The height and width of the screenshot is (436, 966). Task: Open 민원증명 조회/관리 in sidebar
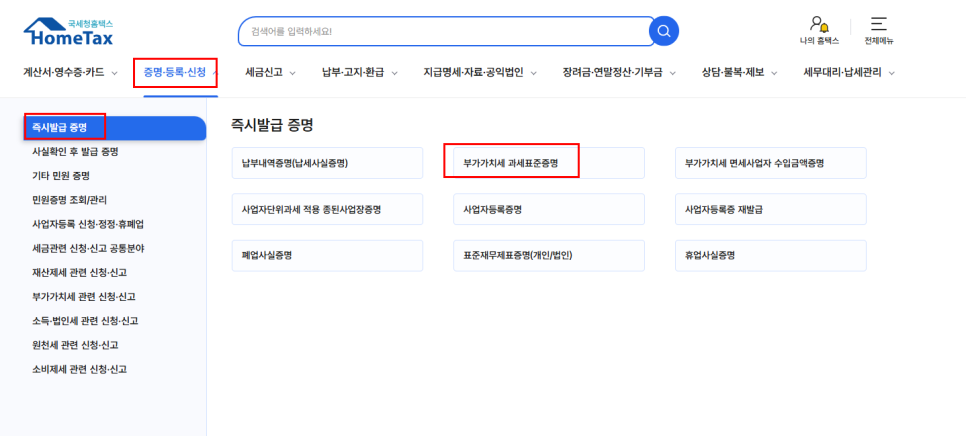(69, 200)
